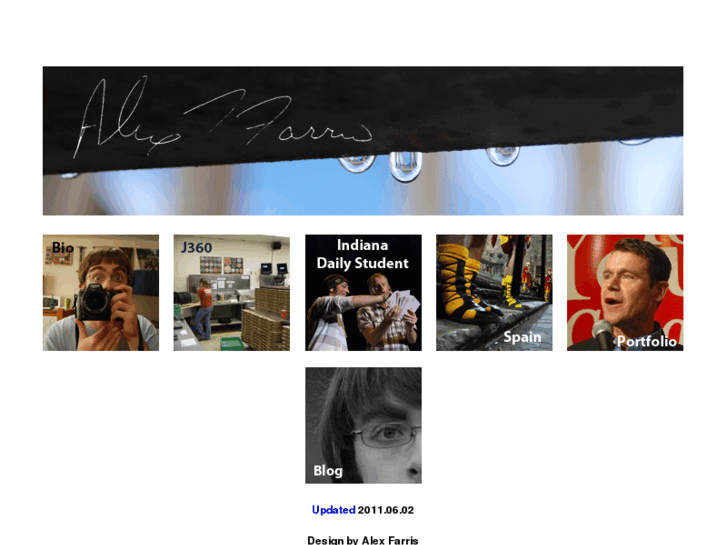The width and height of the screenshot is (727, 545).
Task: Click the Alex Farris signature in banner
Action: (223, 117)
